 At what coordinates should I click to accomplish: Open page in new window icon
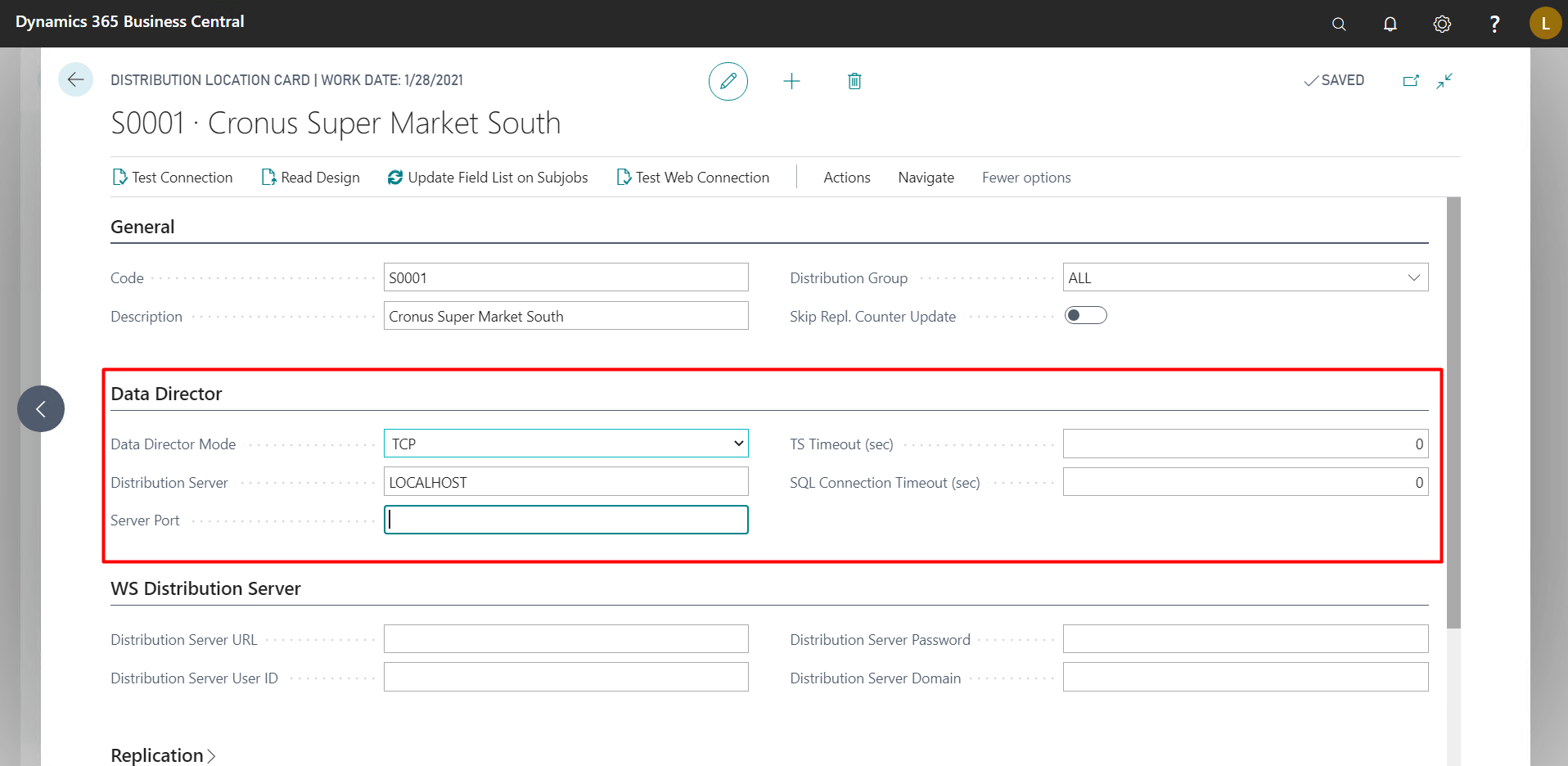(1411, 80)
